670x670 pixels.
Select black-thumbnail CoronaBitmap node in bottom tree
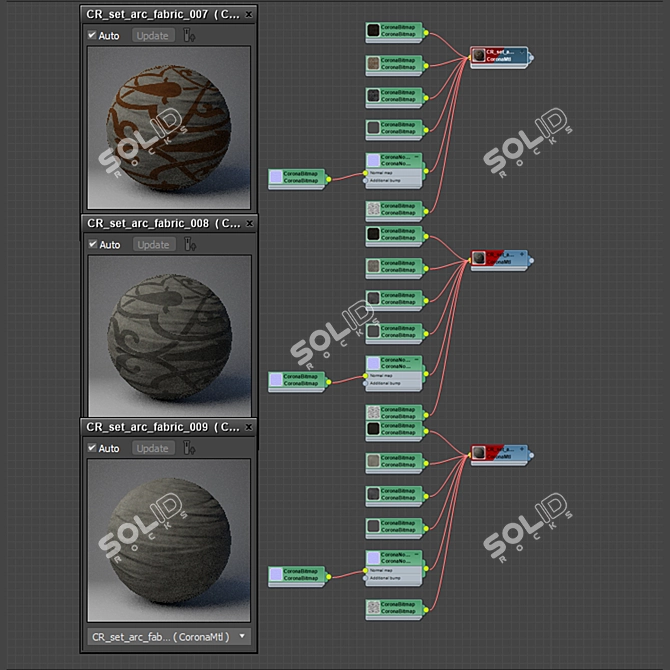(394, 429)
